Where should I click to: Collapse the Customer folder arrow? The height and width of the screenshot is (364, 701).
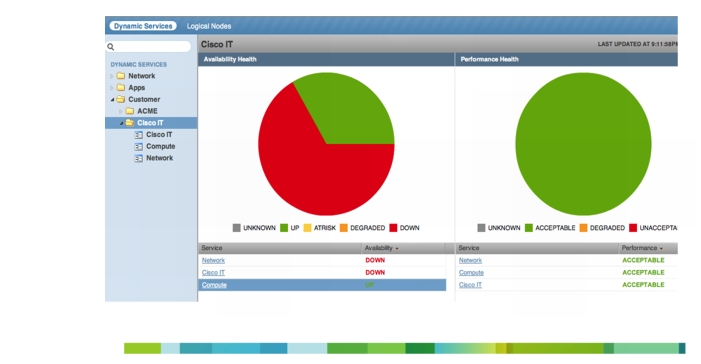112,99
